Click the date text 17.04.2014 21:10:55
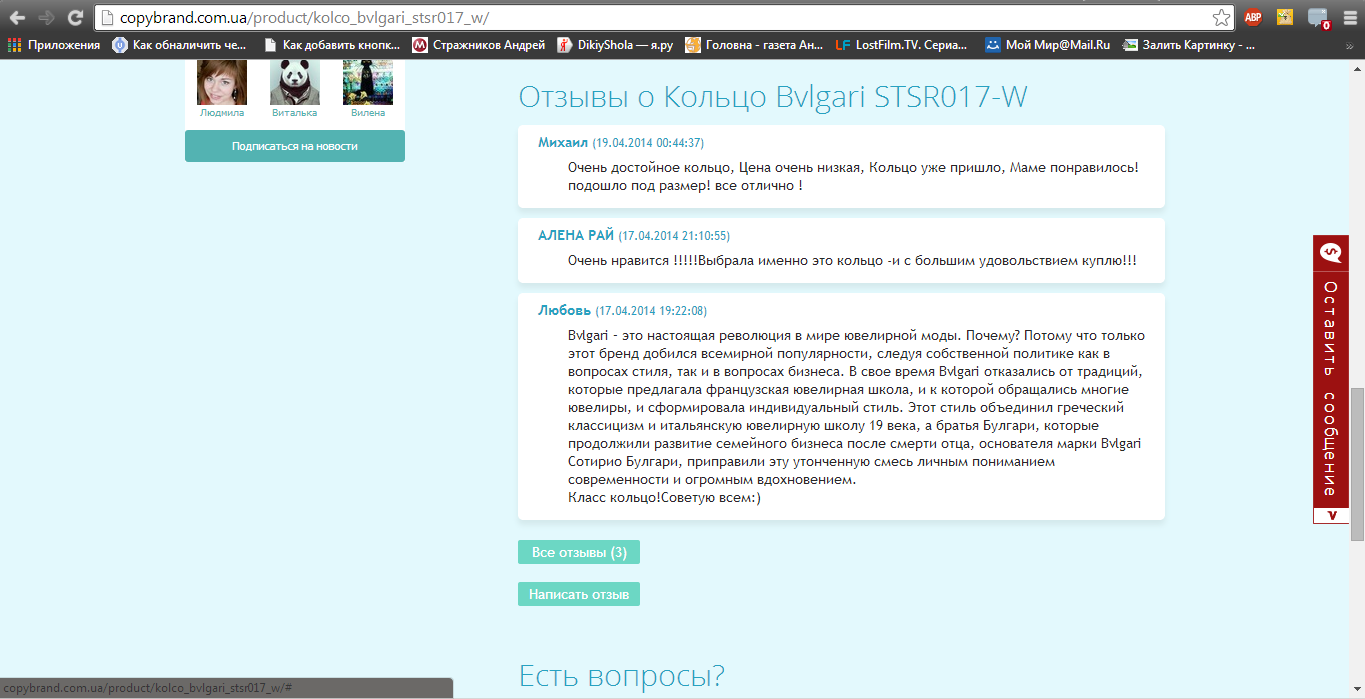 [674, 237]
